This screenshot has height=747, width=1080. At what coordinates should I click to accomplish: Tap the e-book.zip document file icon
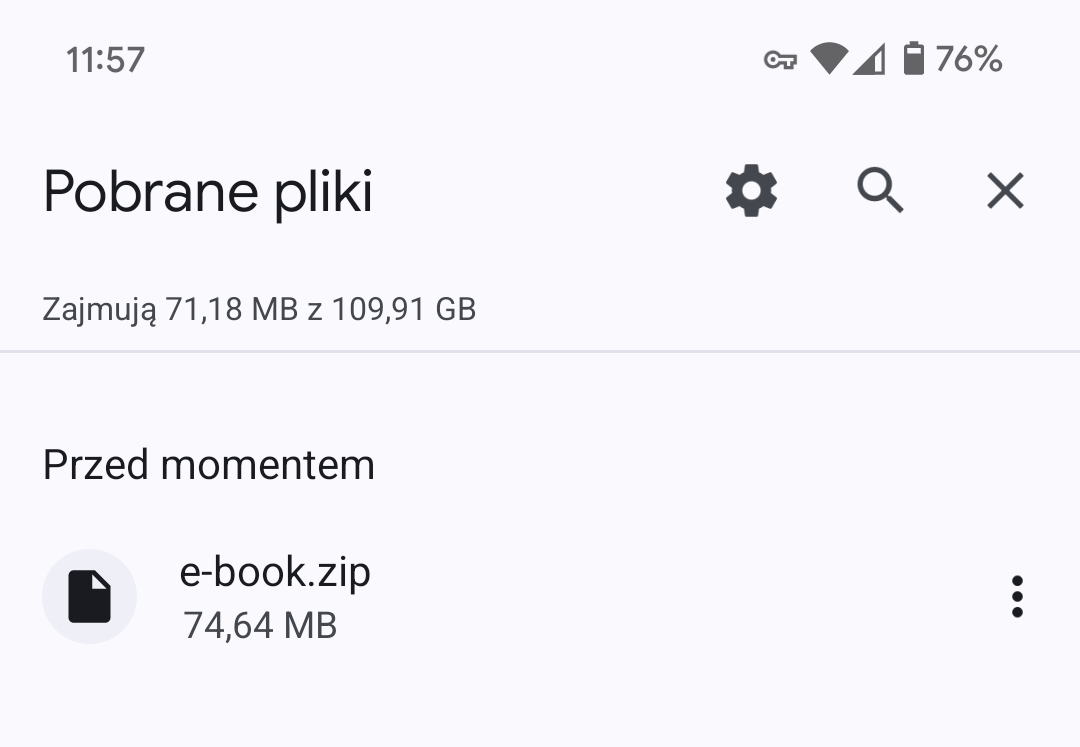90,596
